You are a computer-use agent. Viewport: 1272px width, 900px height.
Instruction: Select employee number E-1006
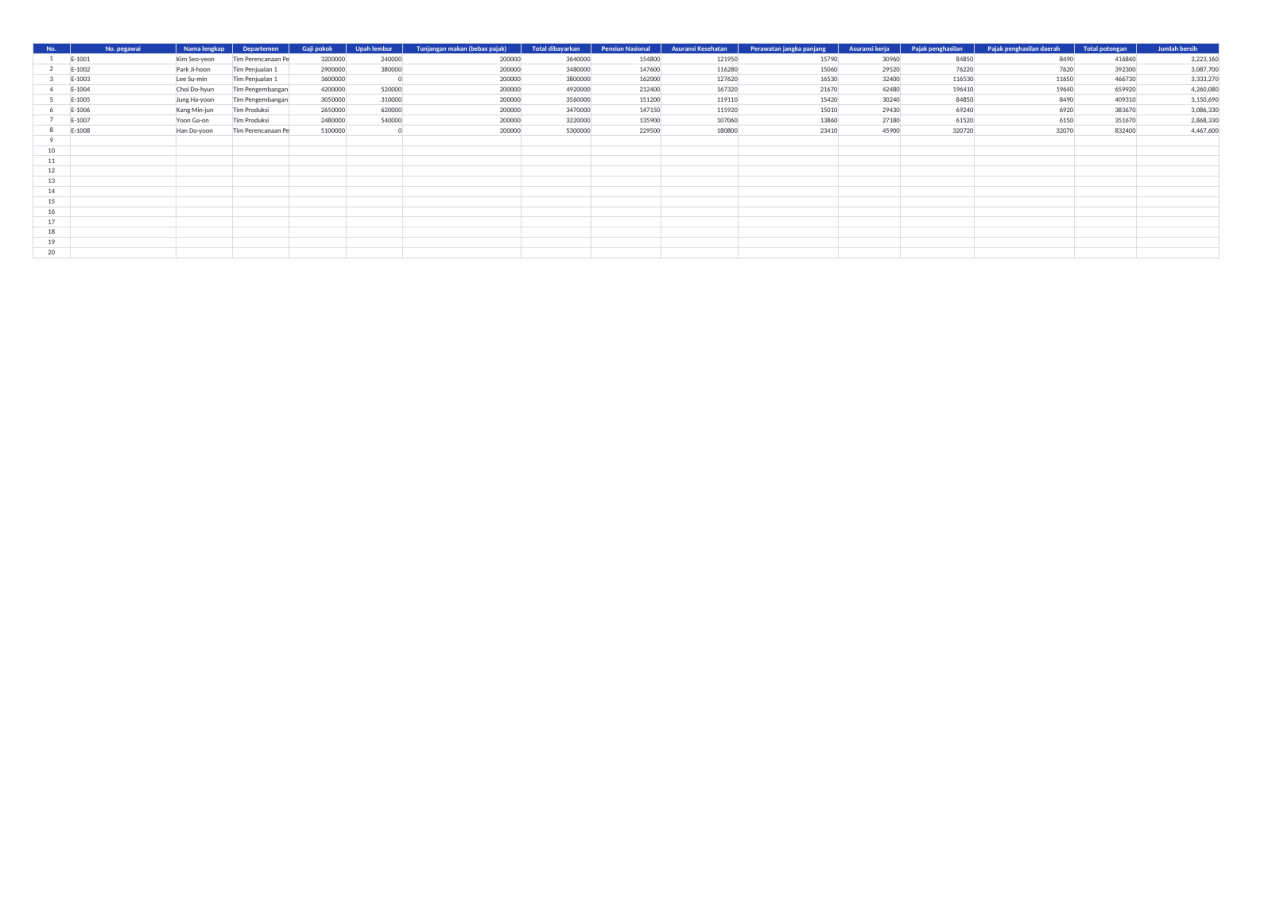[x=122, y=111]
